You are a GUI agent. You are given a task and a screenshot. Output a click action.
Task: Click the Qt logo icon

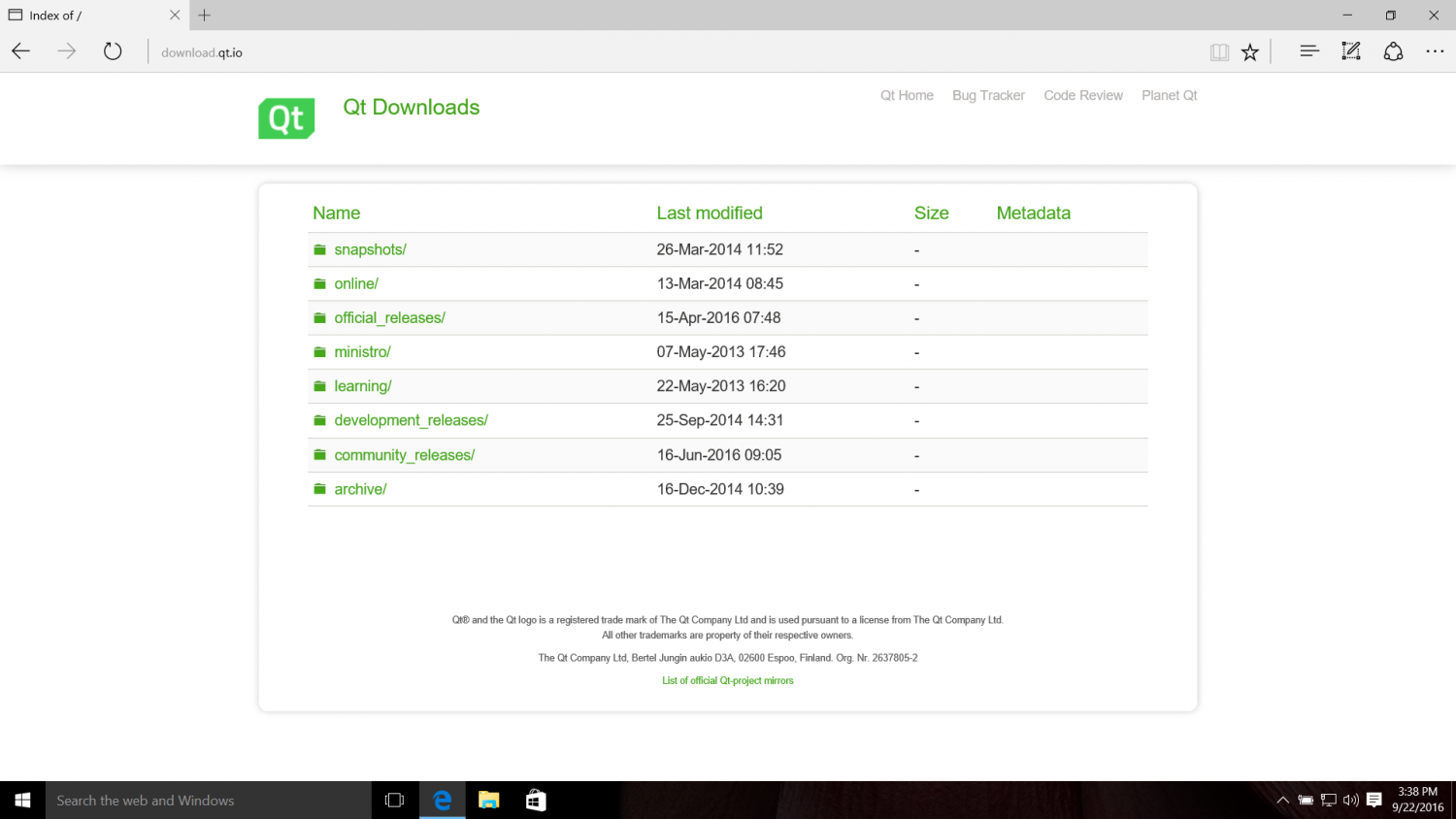286,118
